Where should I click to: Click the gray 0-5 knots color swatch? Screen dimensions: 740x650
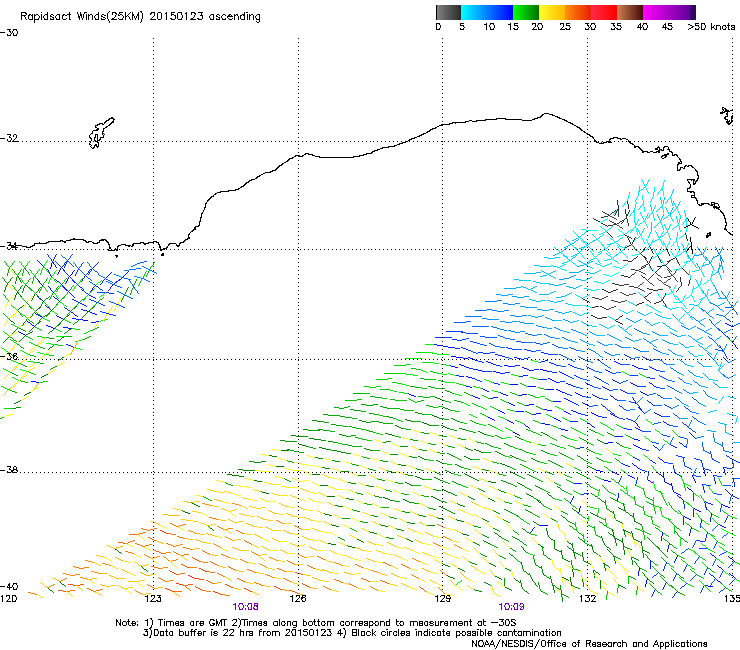[448, 12]
